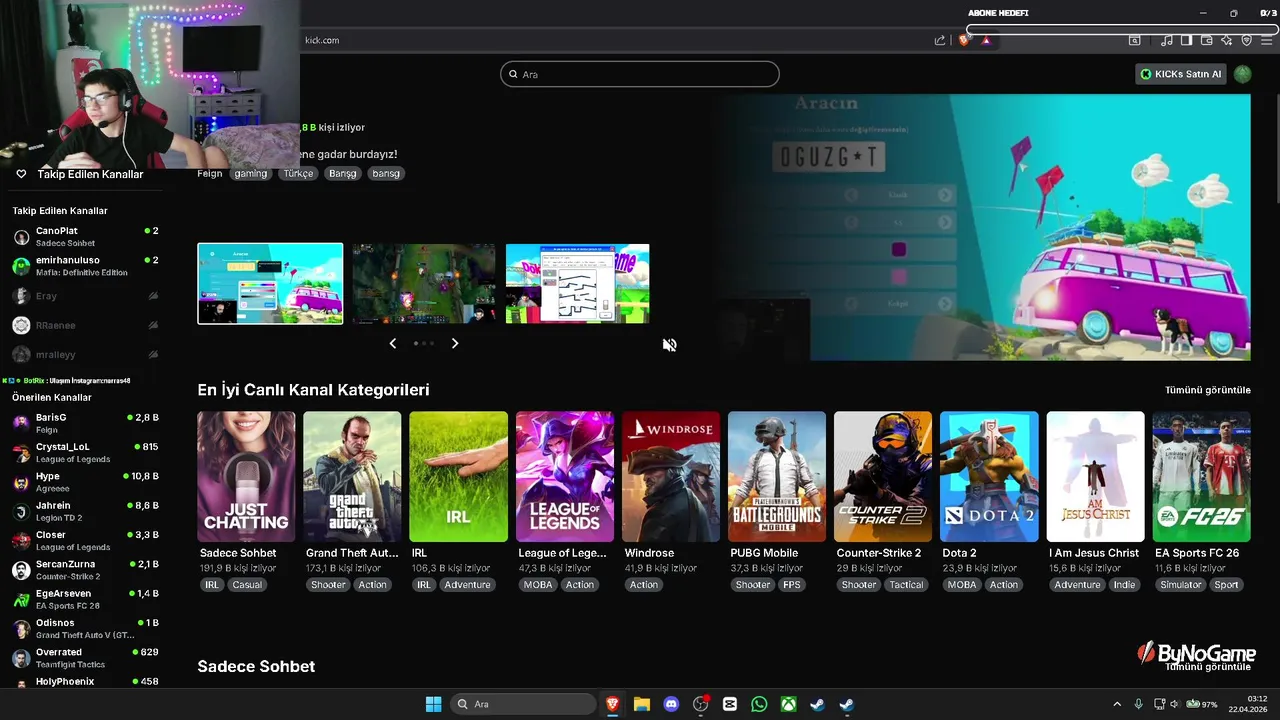Screen dimensions: 1280x720
Task: Open the browser media control music icon
Action: 1167,40
